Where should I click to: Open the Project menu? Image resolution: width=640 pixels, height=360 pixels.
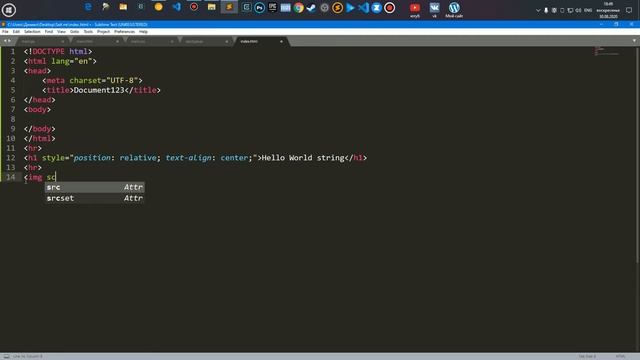[x=103, y=31]
